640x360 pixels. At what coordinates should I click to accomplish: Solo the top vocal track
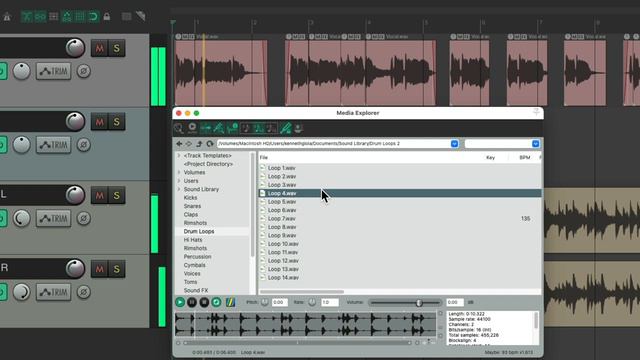coord(117,48)
